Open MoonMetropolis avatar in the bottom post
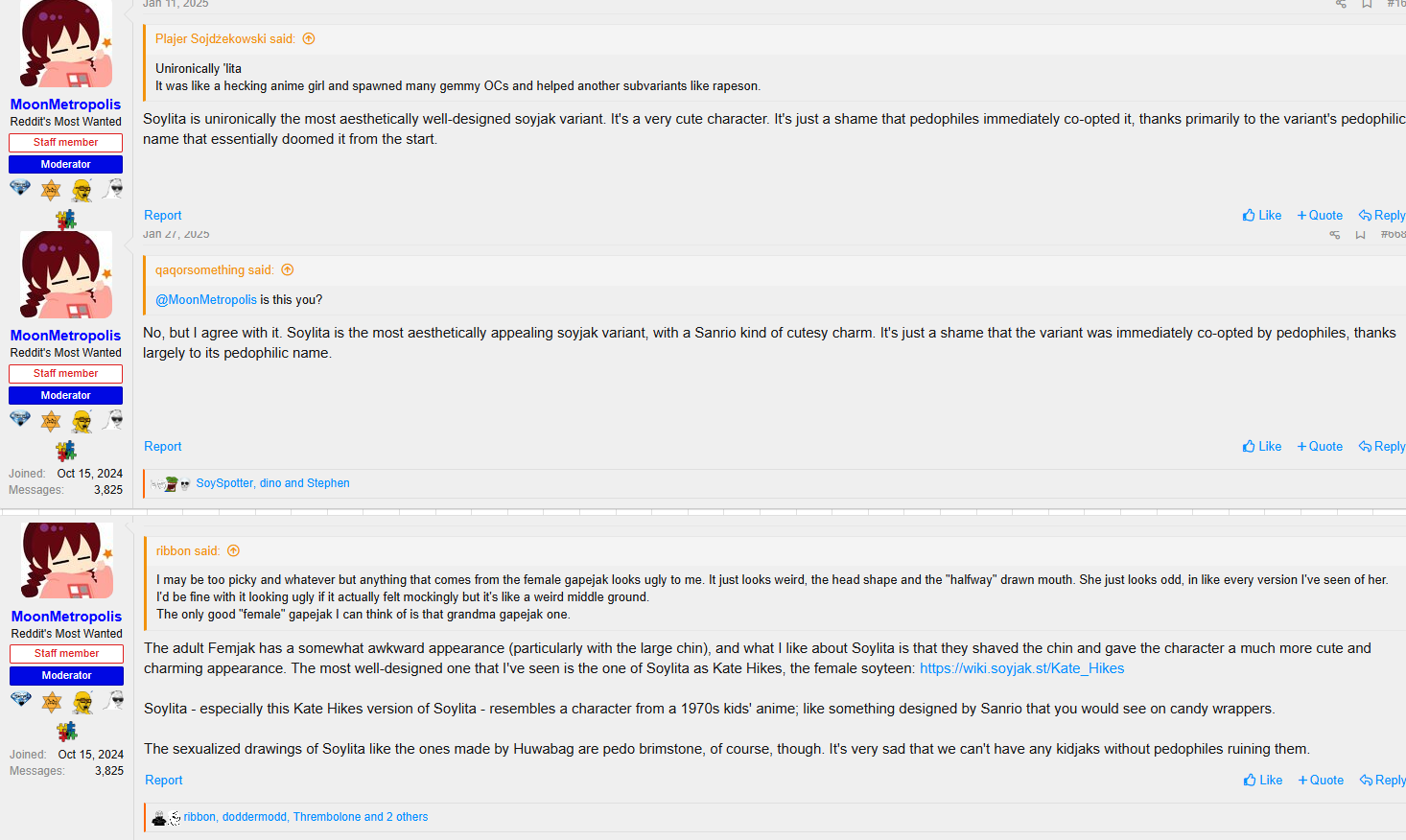1406x840 pixels. (x=67, y=561)
